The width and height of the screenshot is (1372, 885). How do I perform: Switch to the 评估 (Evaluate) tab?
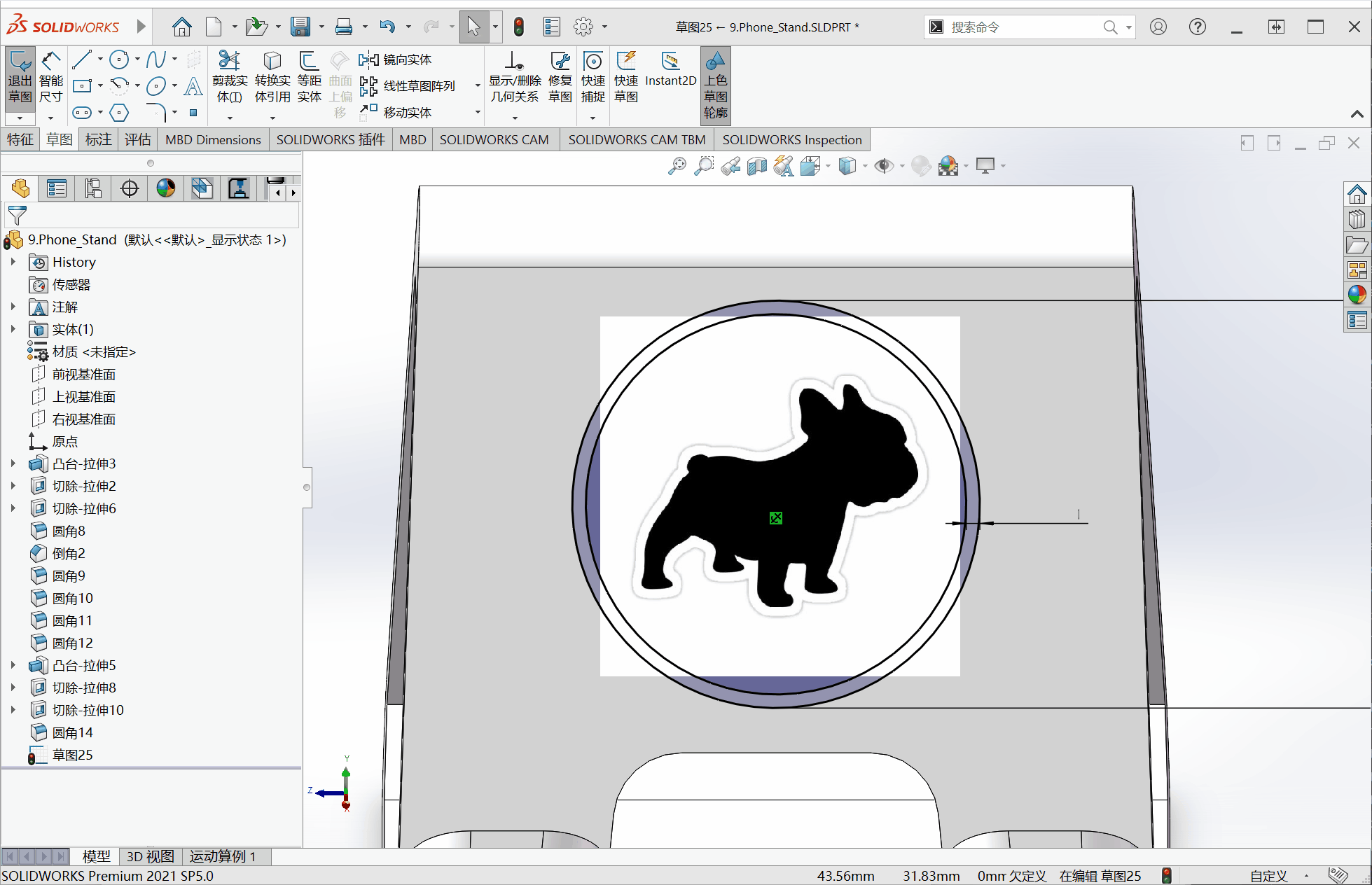138,139
